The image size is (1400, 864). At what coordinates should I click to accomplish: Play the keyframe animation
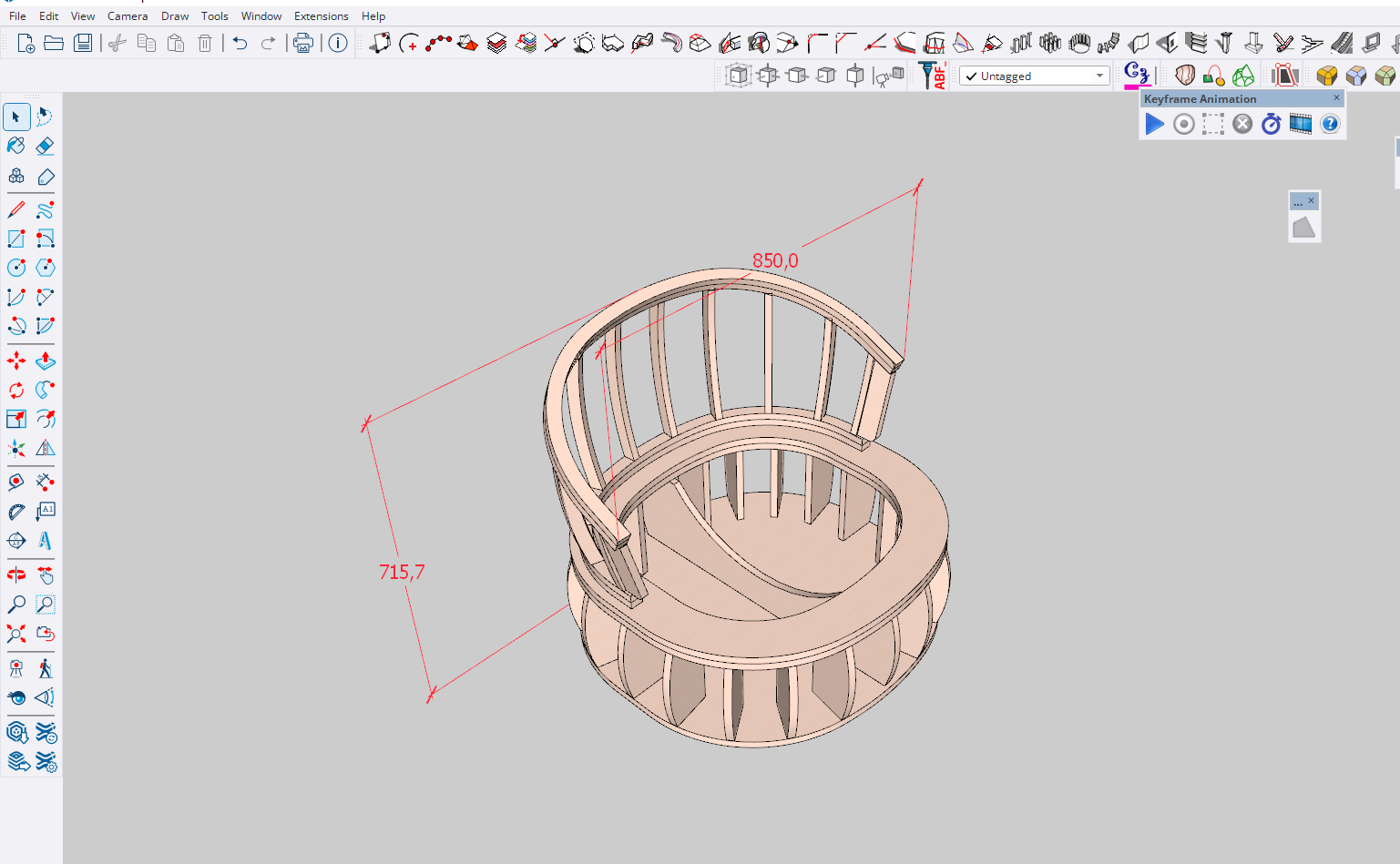tap(1154, 124)
